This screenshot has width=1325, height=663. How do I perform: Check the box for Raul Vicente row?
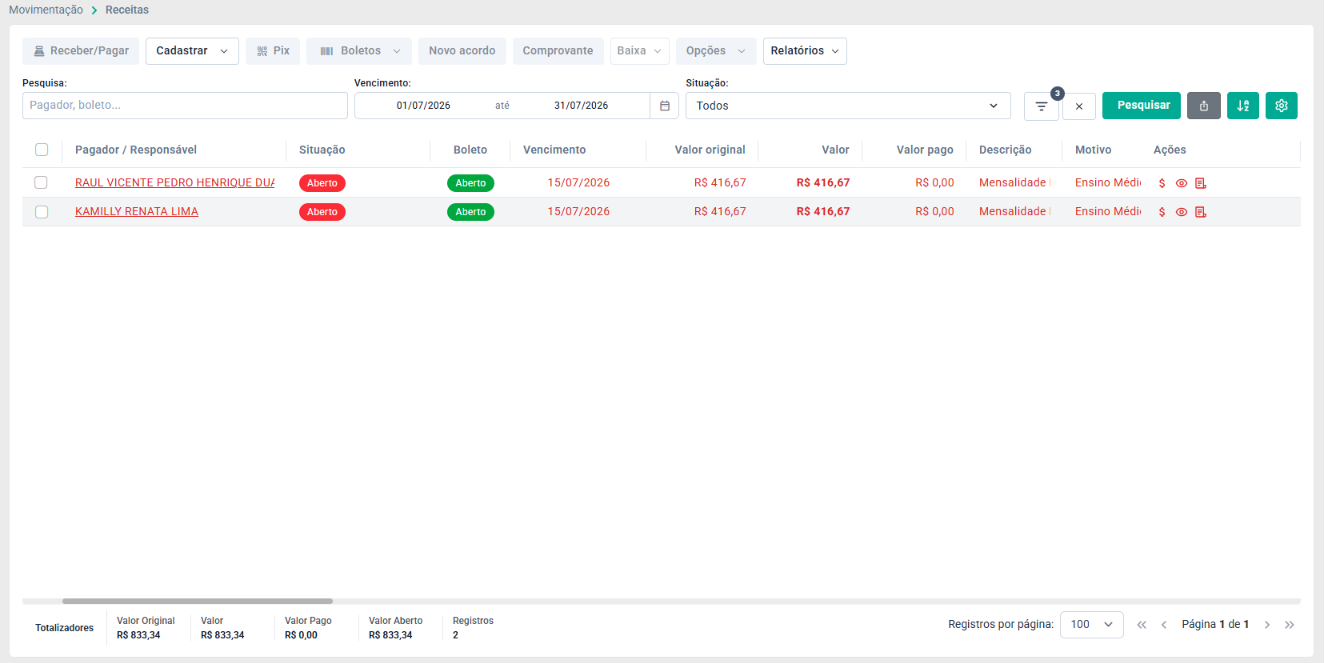point(41,183)
